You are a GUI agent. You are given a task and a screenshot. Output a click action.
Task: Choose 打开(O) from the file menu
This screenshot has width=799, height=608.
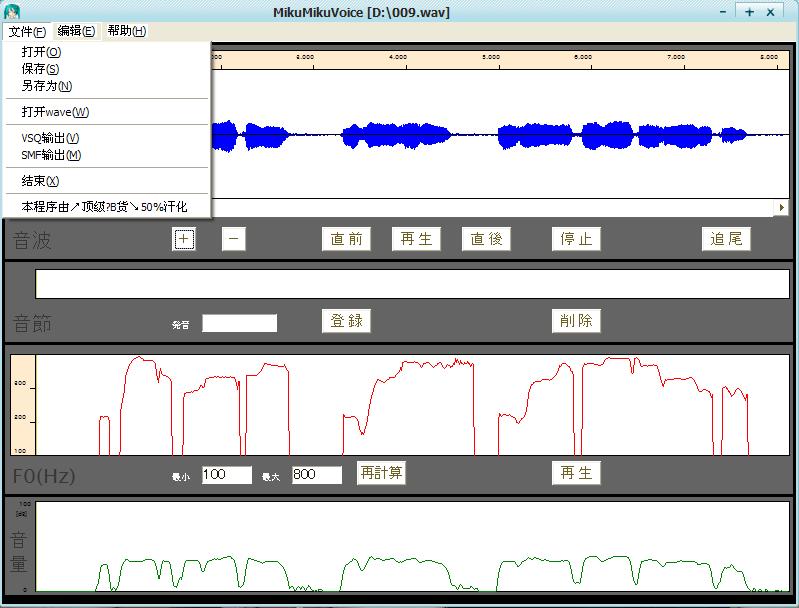(107, 52)
